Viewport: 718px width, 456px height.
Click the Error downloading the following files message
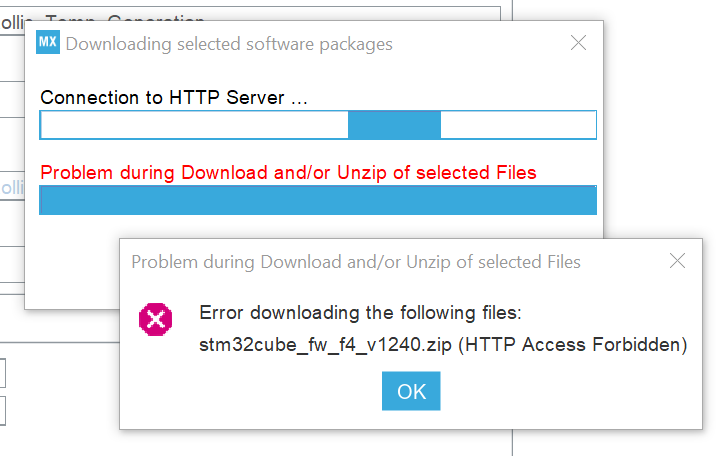tap(360, 313)
